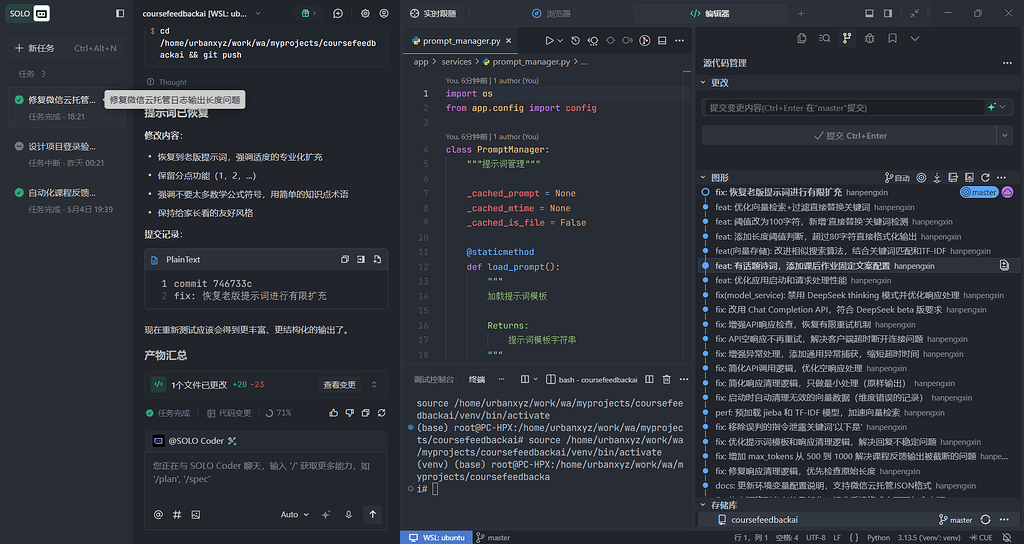Insert # context in chat input
Viewport: 1024px width, 544px height.
pyautogui.click(x=177, y=515)
